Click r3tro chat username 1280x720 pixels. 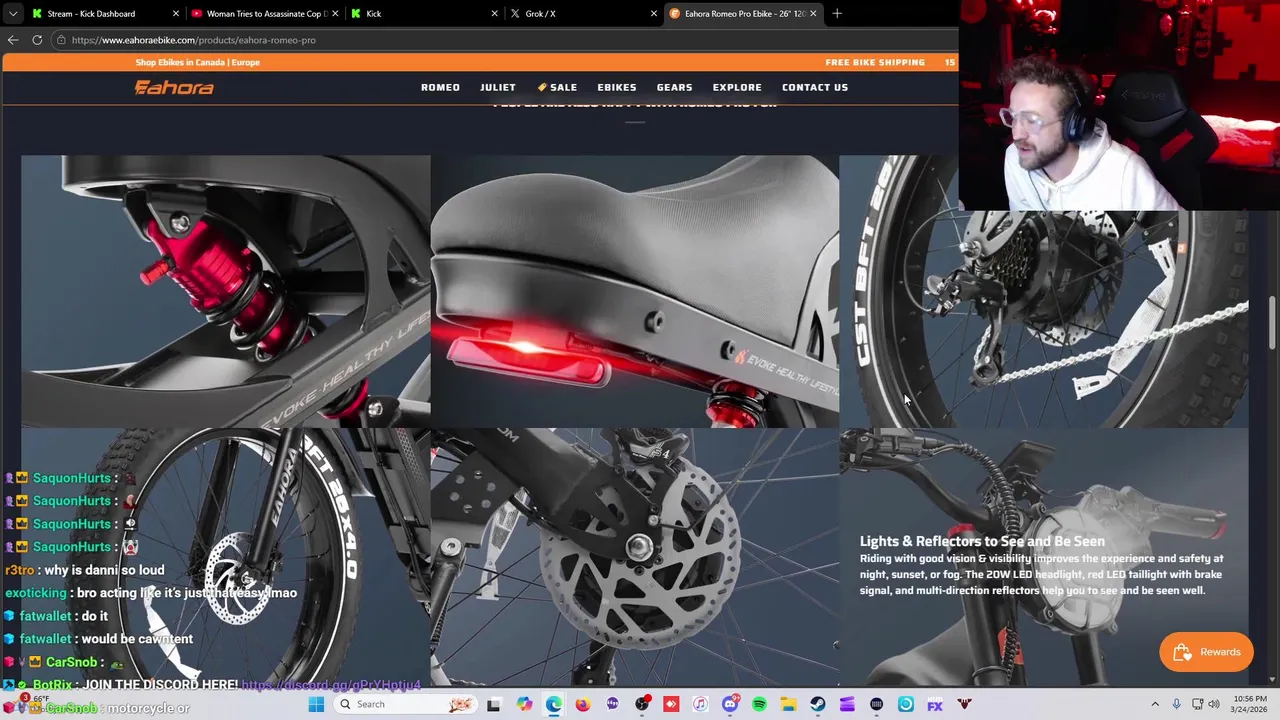point(20,570)
